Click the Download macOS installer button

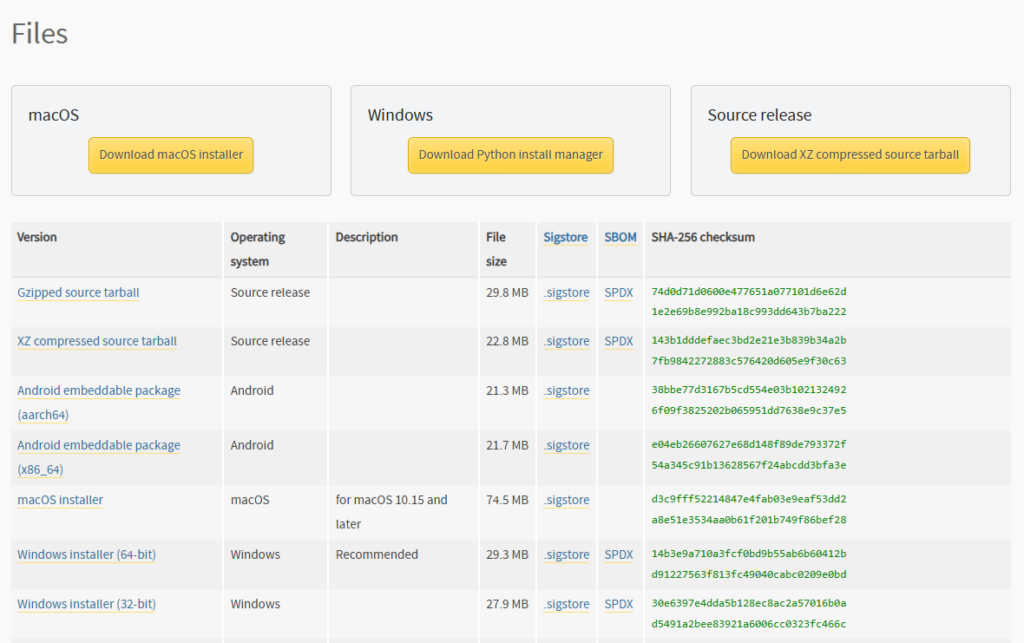[171, 155]
